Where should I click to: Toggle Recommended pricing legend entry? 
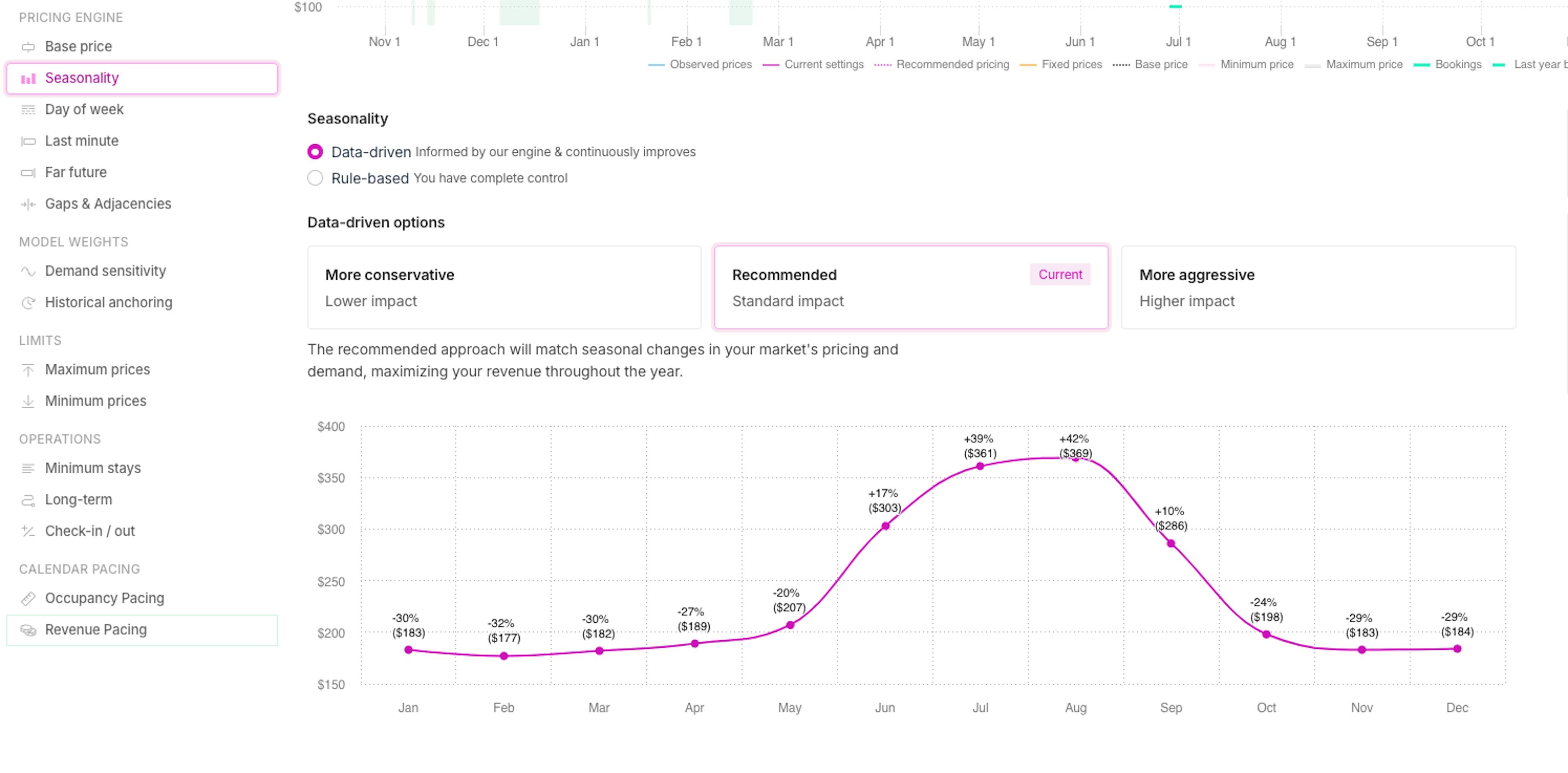tap(941, 65)
